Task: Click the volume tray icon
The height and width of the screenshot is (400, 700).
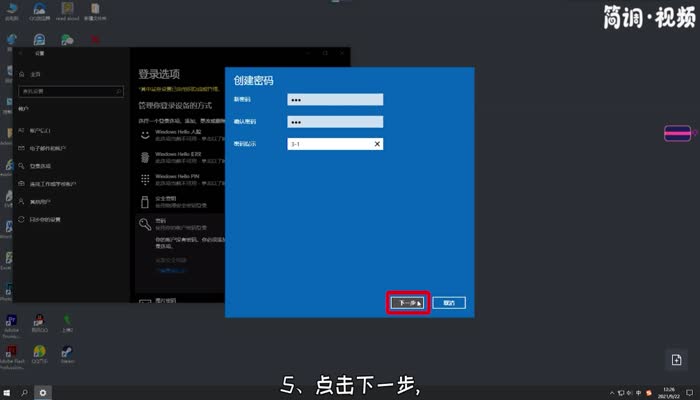Action: point(629,393)
